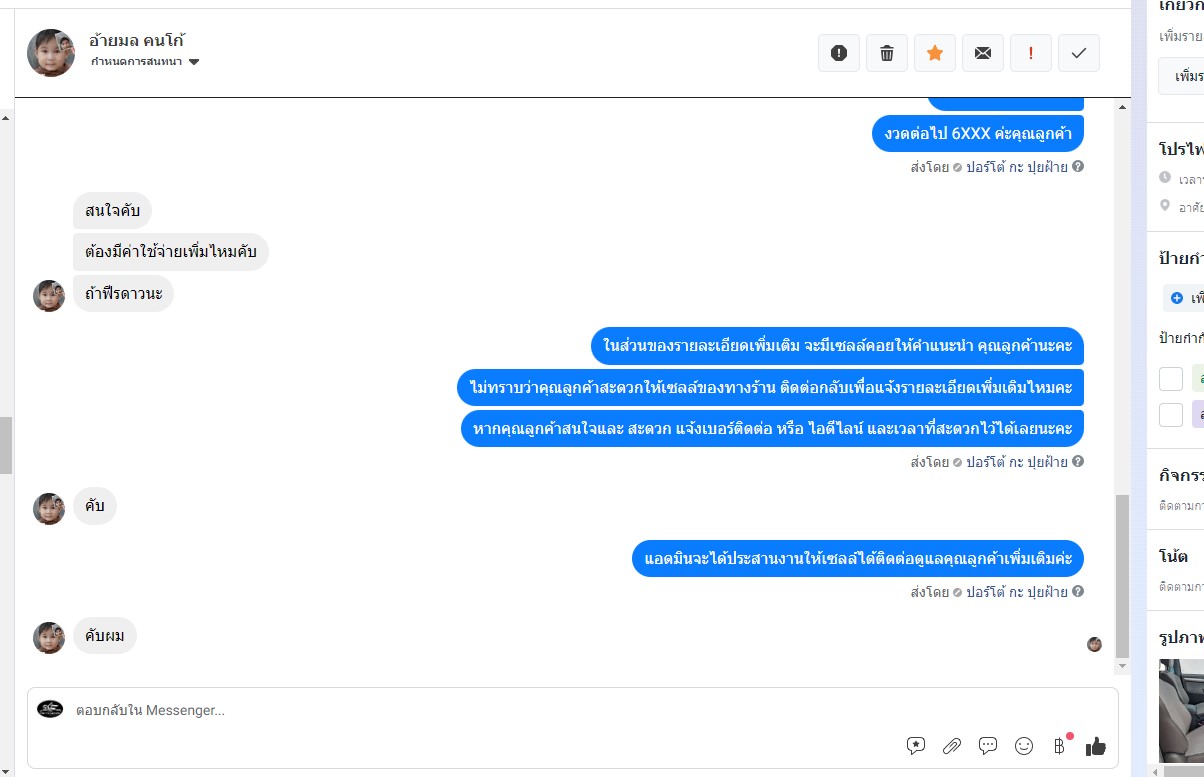Open the emoji picker smiley icon
The height and width of the screenshot is (777, 1204).
pos(1024,745)
